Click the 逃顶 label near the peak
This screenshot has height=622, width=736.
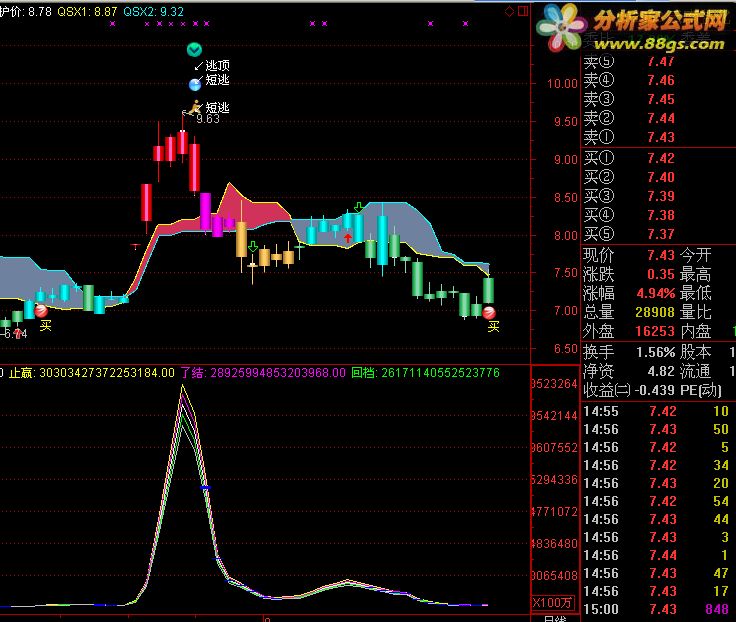[x=217, y=65]
